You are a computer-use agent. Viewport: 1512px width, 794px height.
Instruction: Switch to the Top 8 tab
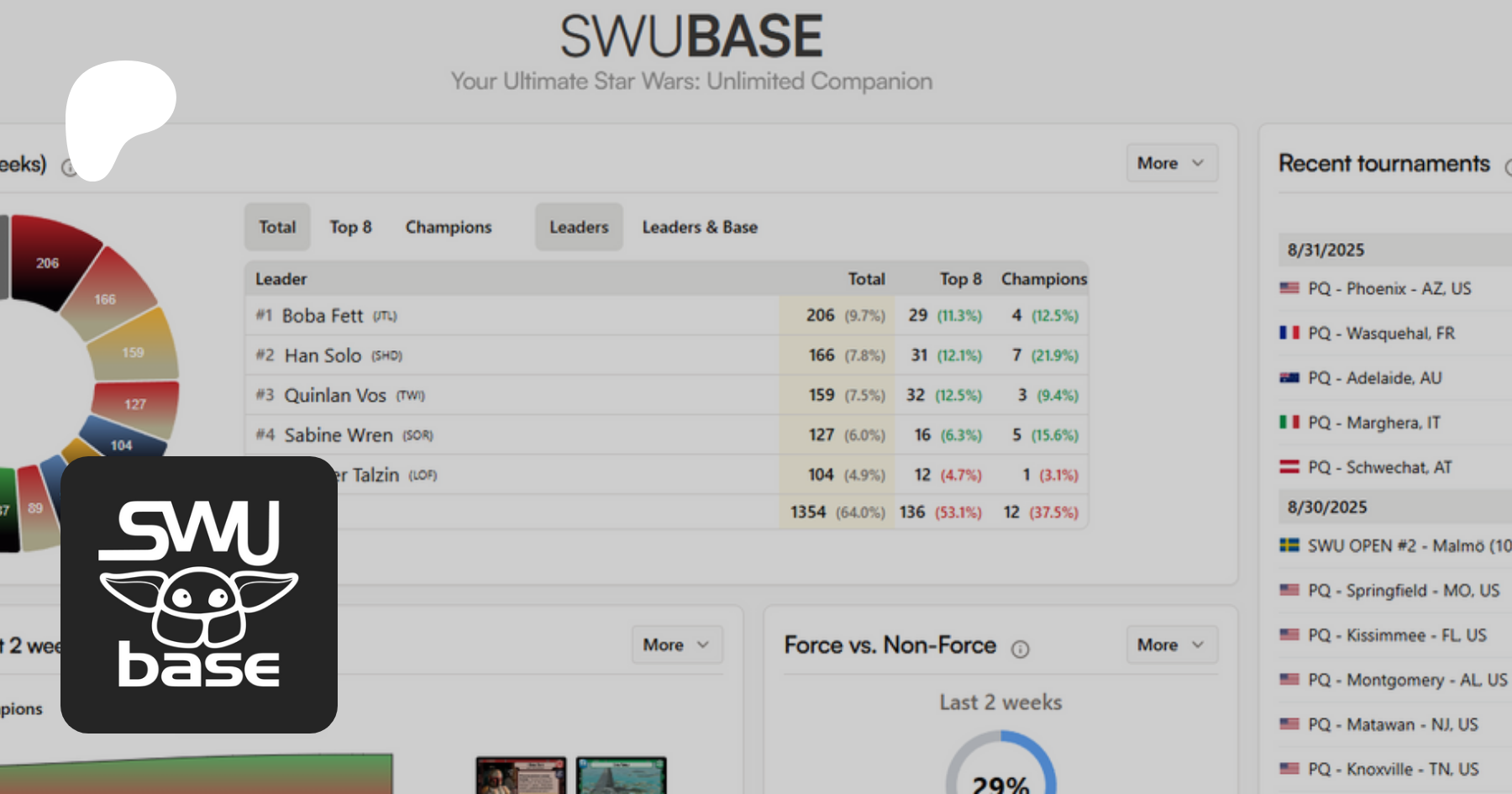350,227
